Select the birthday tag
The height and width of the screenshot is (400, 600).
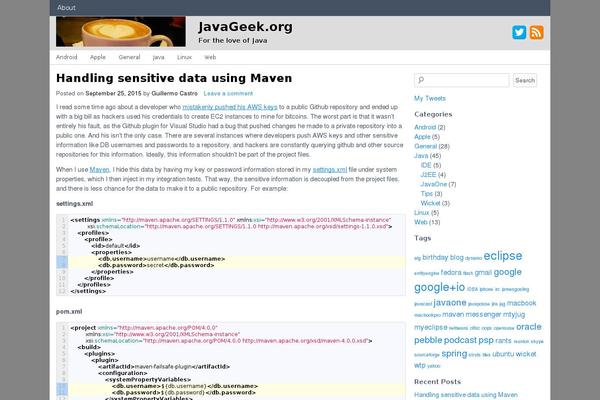[x=435, y=257]
